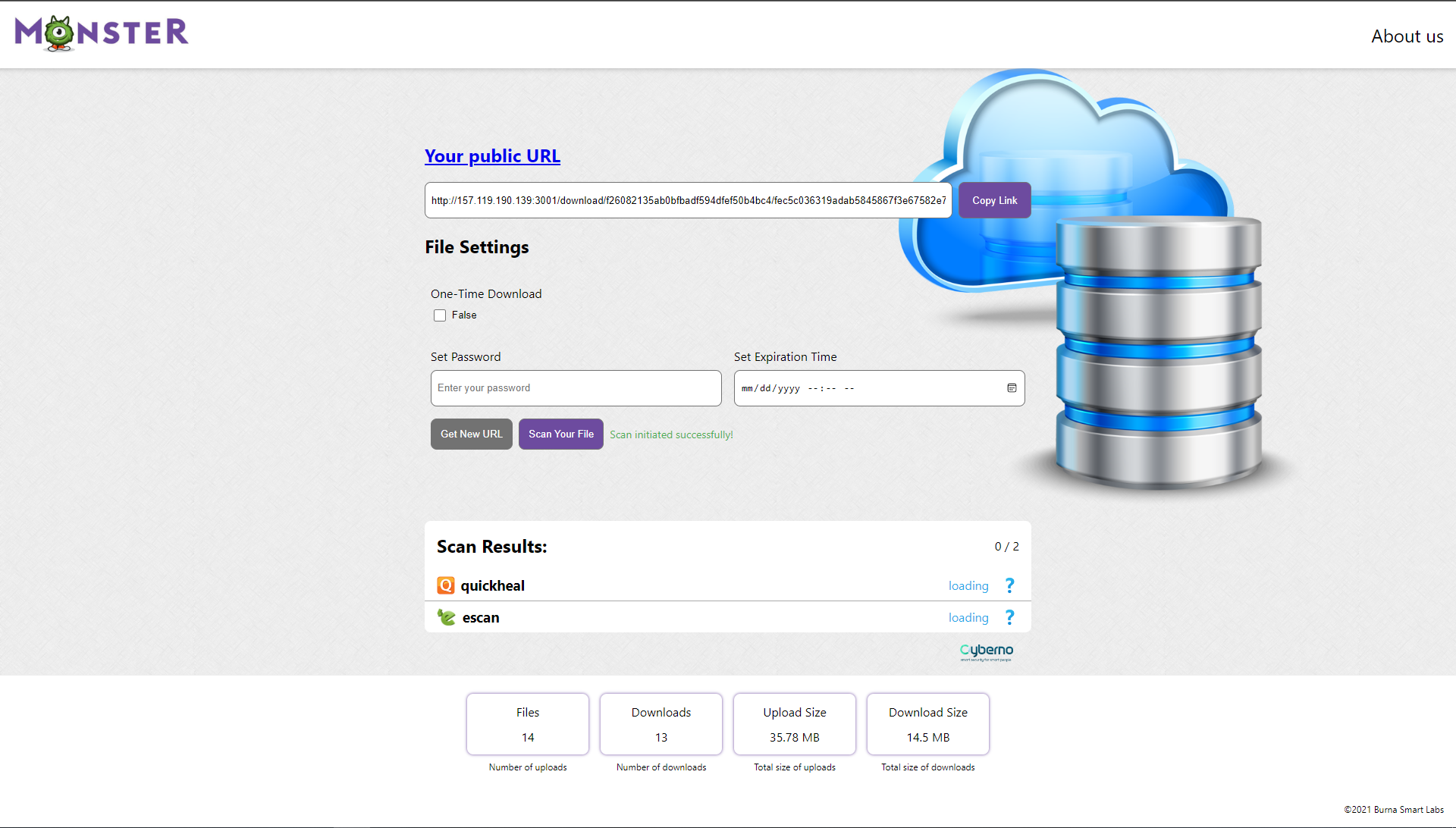Open the Your public URL link
This screenshot has width=1456, height=828.
pyautogui.click(x=492, y=156)
